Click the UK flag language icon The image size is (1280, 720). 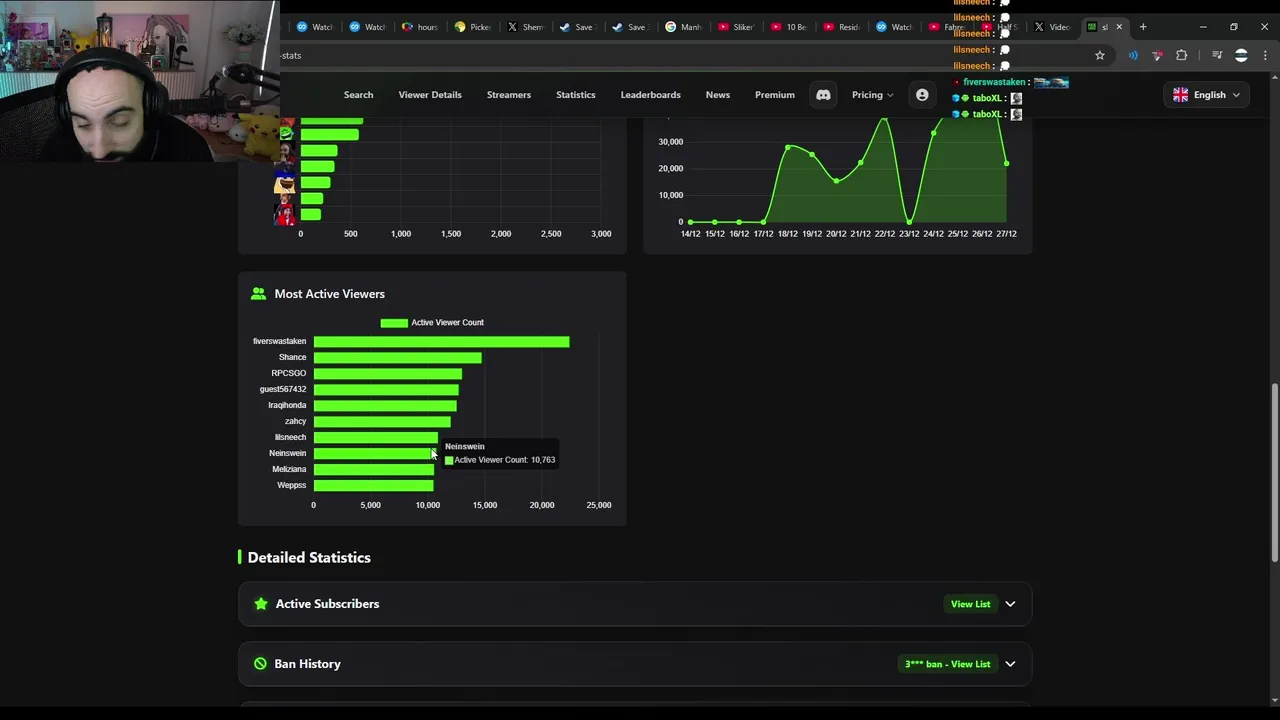[1181, 95]
